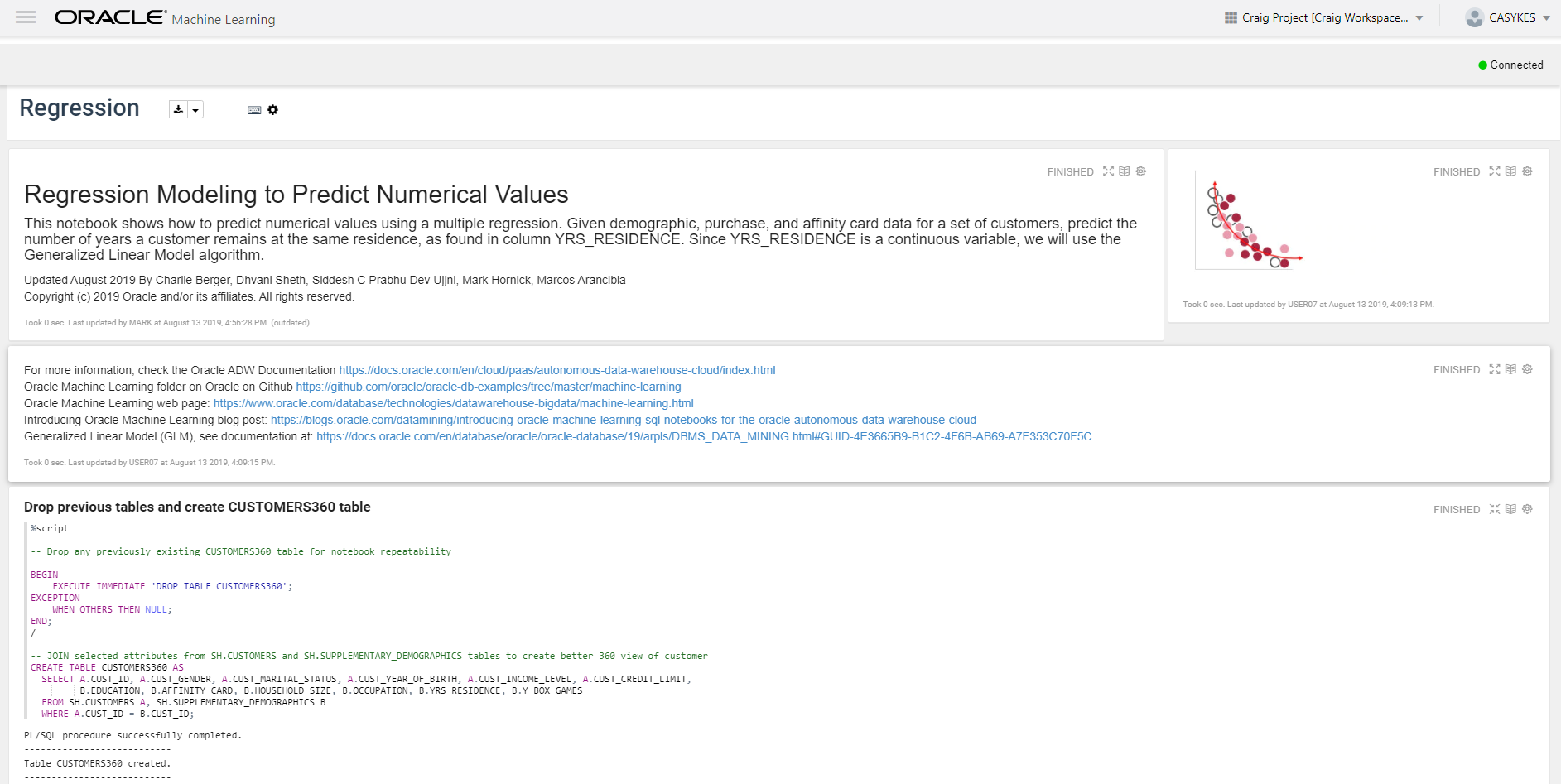Click the resize icon in CUSTOMERS360 paragraph
This screenshot has width=1561, height=784.
point(1495,509)
